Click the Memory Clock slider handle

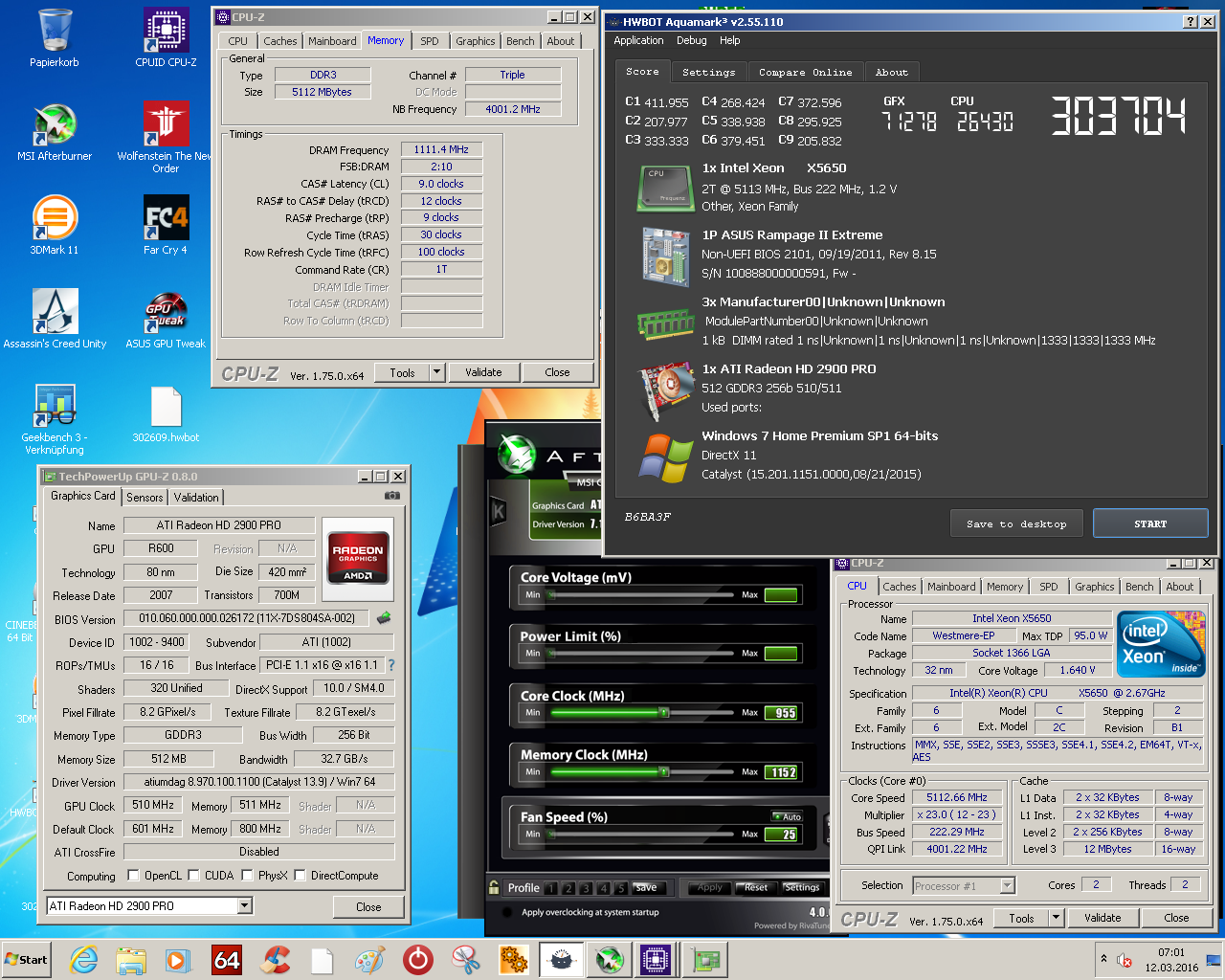tap(664, 771)
